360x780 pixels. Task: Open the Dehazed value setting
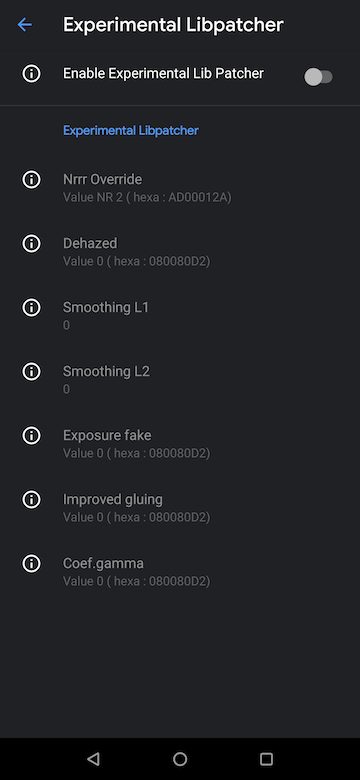180,252
